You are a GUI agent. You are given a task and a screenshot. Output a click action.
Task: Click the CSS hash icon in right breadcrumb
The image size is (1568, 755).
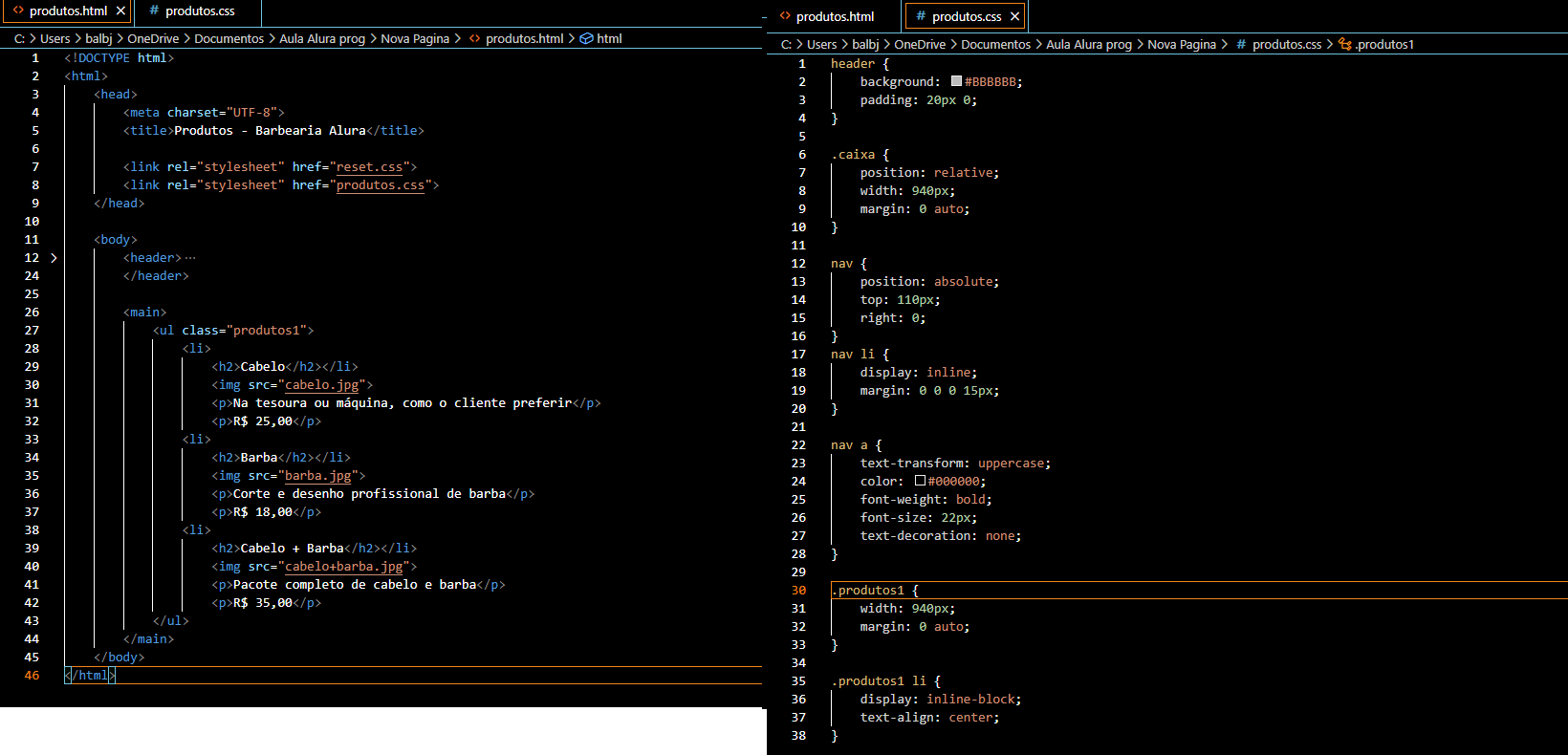coord(1241,44)
